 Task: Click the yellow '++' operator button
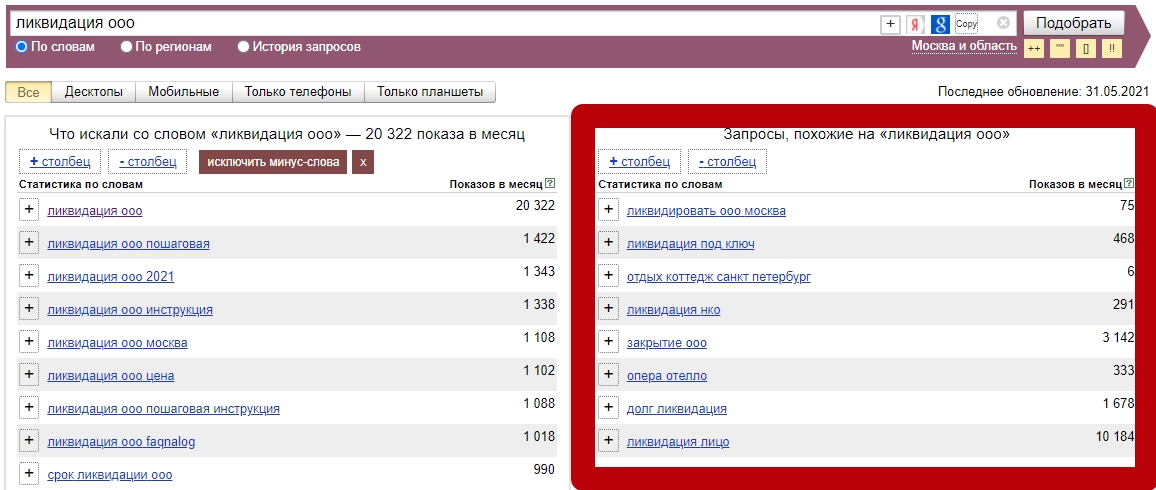[x=1034, y=48]
